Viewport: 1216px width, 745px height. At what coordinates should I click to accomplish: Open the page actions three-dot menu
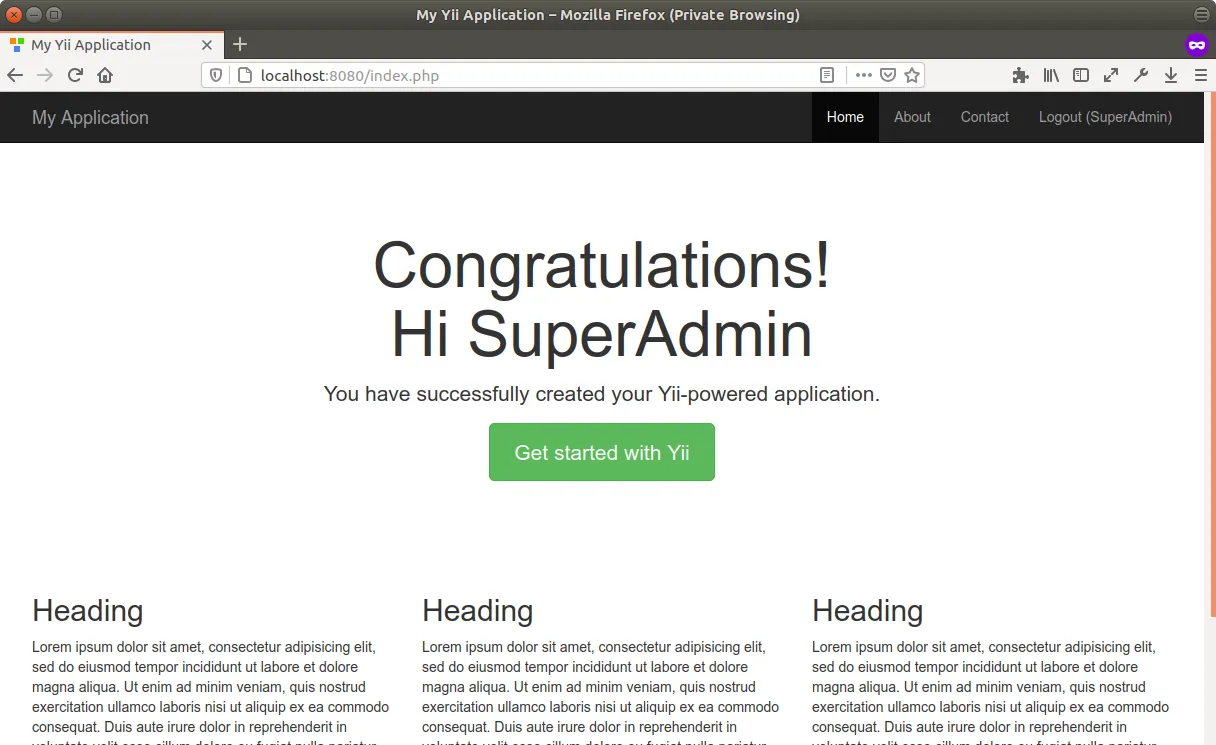click(x=862, y=75)
